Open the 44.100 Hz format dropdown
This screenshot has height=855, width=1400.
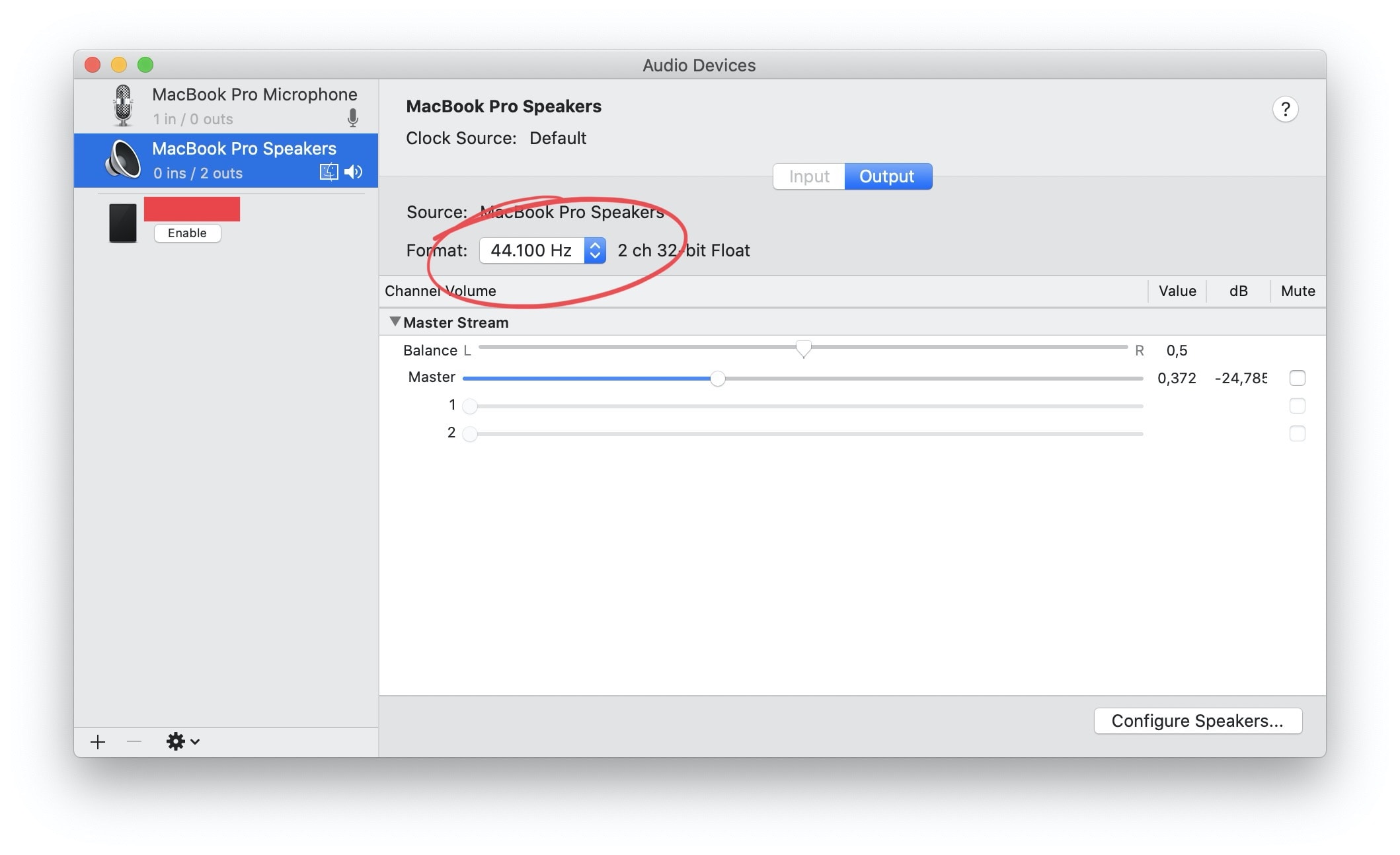tap(542, 250)
